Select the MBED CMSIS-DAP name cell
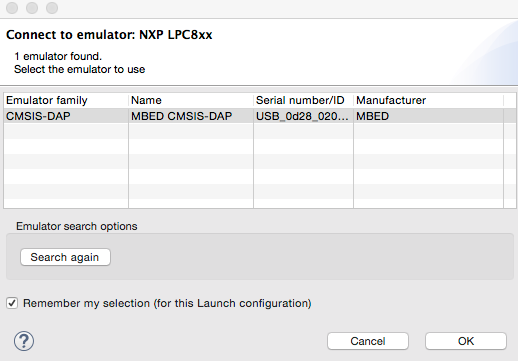 pyautogui.click(x=191, y=116)
